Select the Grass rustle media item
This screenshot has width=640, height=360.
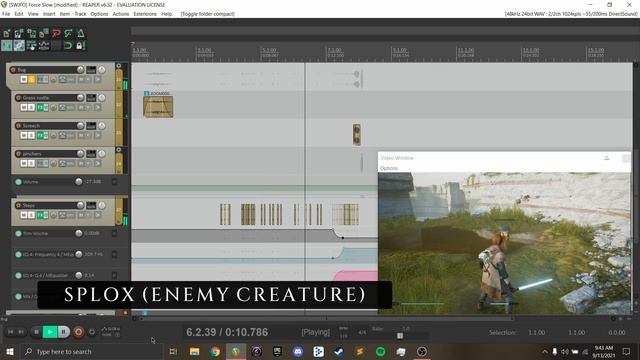(158, 107)
